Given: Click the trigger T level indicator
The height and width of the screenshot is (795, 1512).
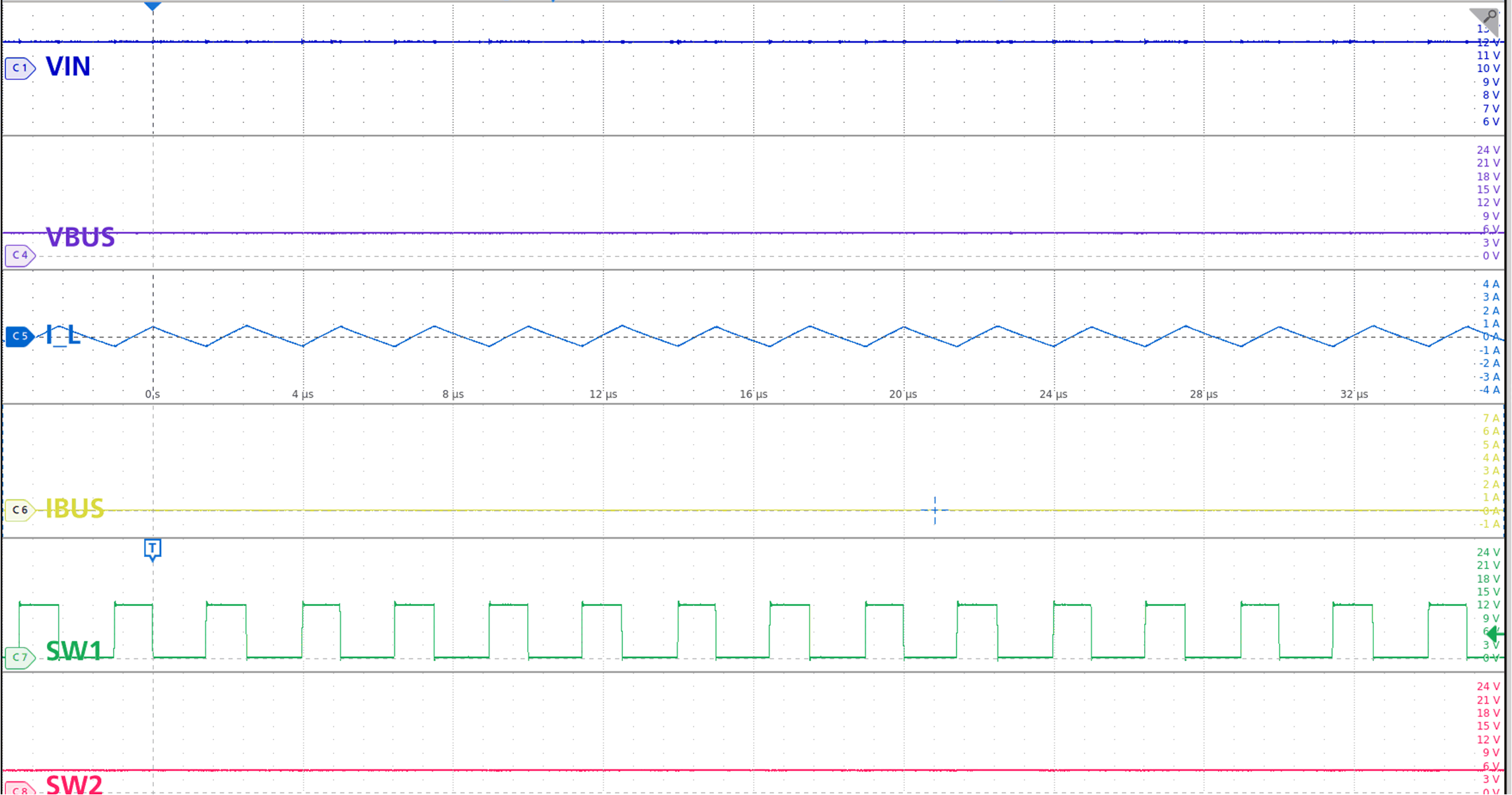Looking at the screenshot, I should pyautogui.click(x=153, y=549).
